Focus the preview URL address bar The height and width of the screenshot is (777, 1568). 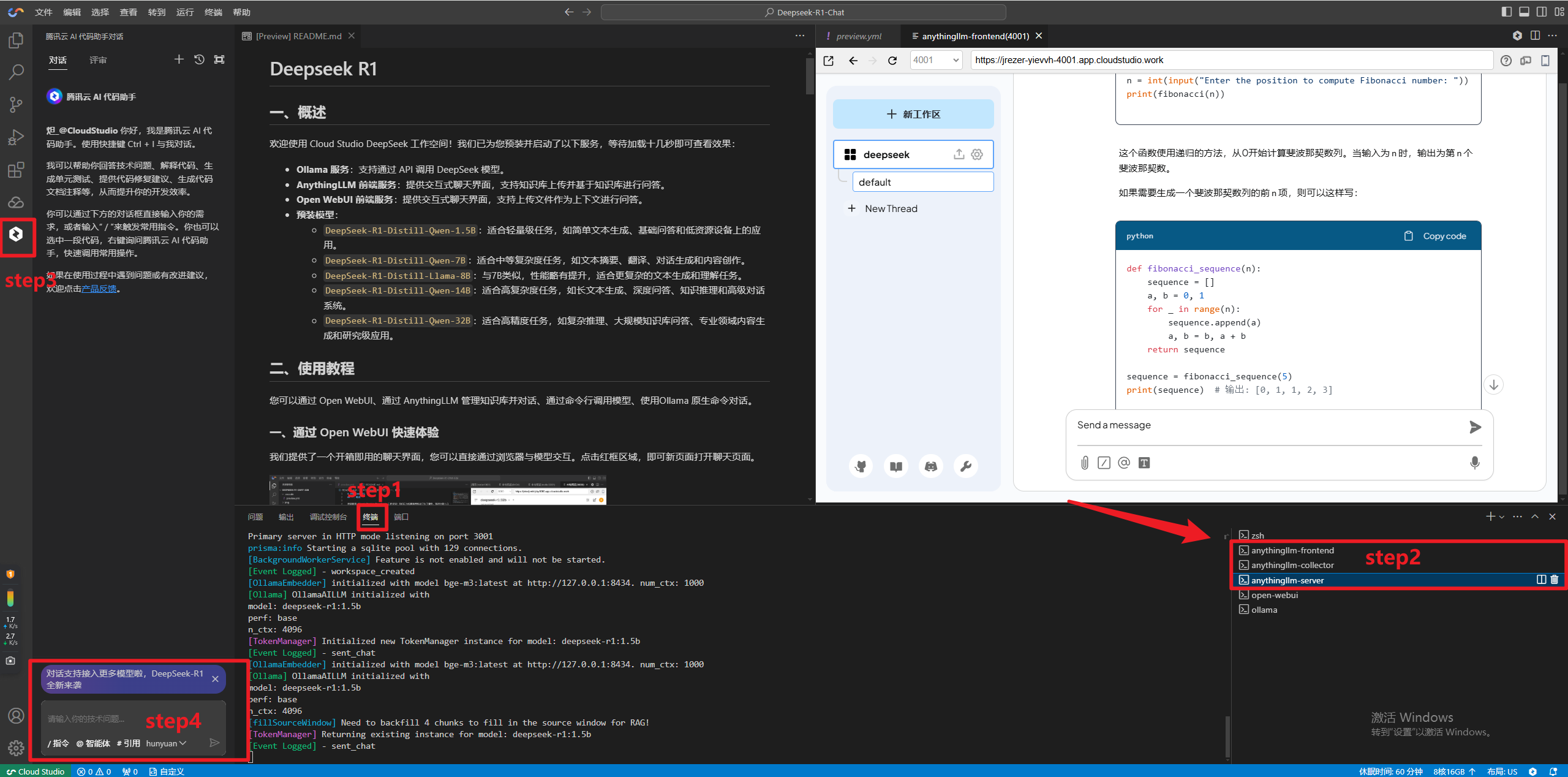(1231, 60)
